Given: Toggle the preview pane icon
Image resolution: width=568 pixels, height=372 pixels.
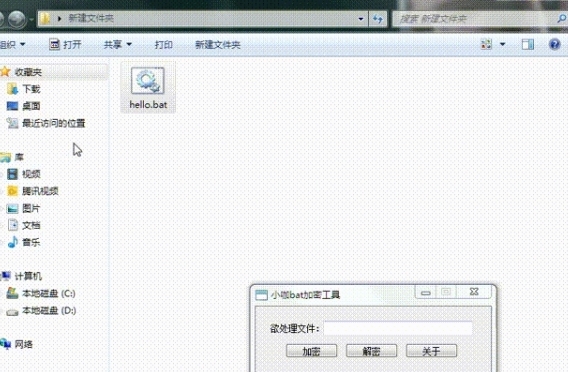Looking at the screenshot, I should click(x=528, y=45).
